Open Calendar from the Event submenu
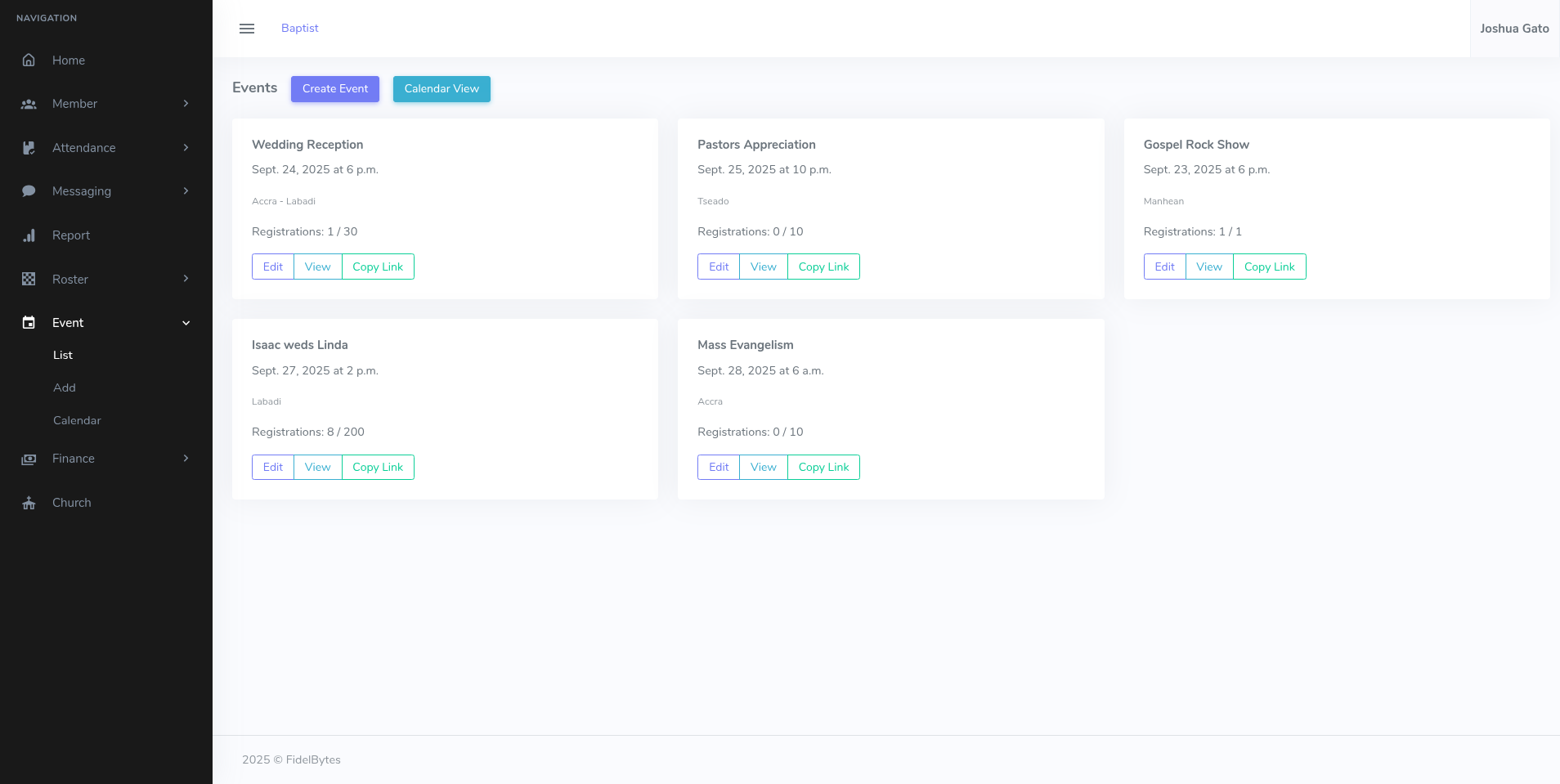The image size is (1560, 784). (x=76, y=420)
